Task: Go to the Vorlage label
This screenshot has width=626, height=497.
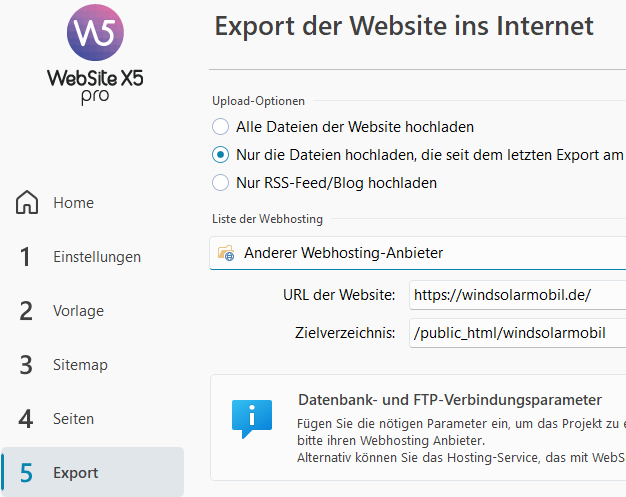Action: 78,311
